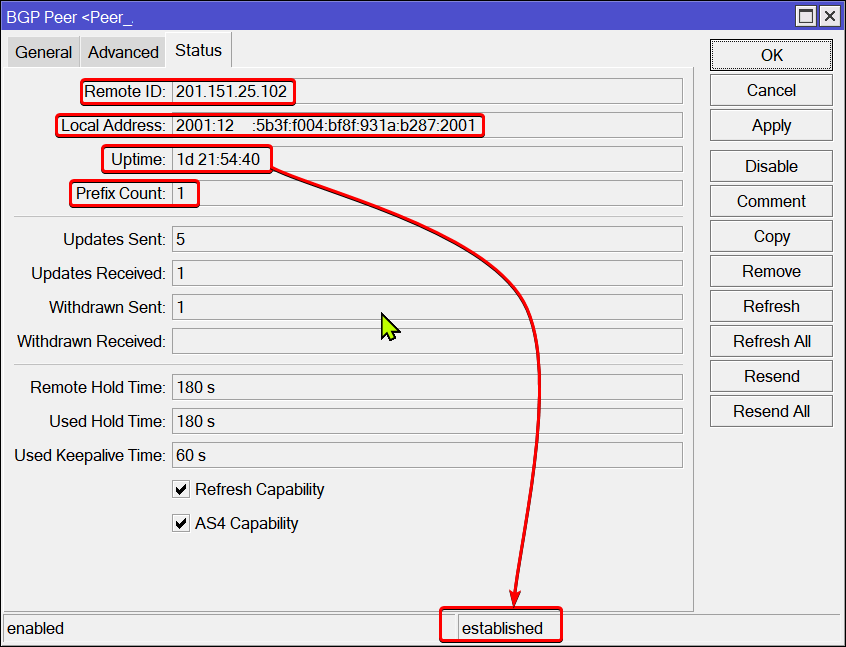Resend routes to this peer
This screenshot has height=647, width=846.
(771, 376)
